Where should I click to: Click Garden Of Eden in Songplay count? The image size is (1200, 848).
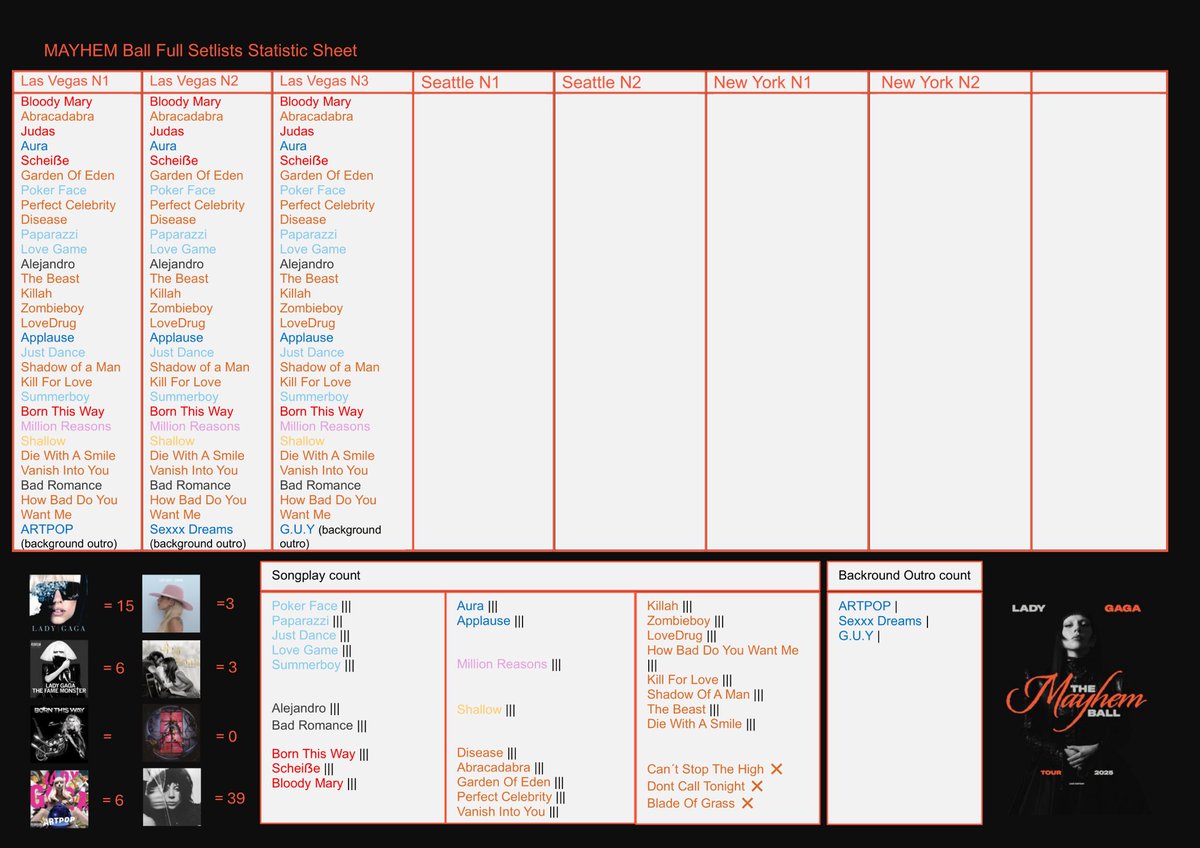(x=504, y=782)
